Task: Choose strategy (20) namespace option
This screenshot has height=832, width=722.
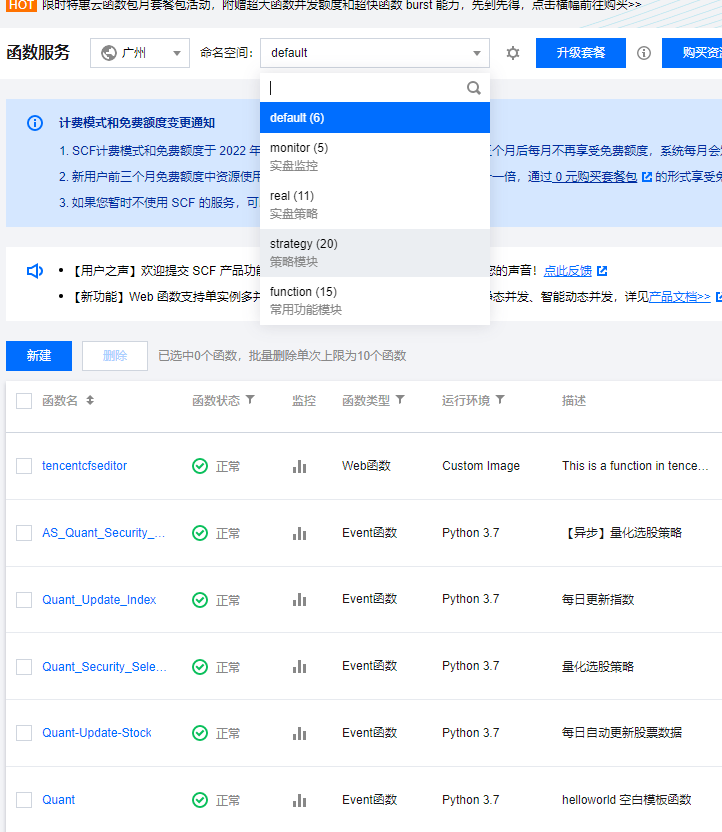Action: point(375,252)
